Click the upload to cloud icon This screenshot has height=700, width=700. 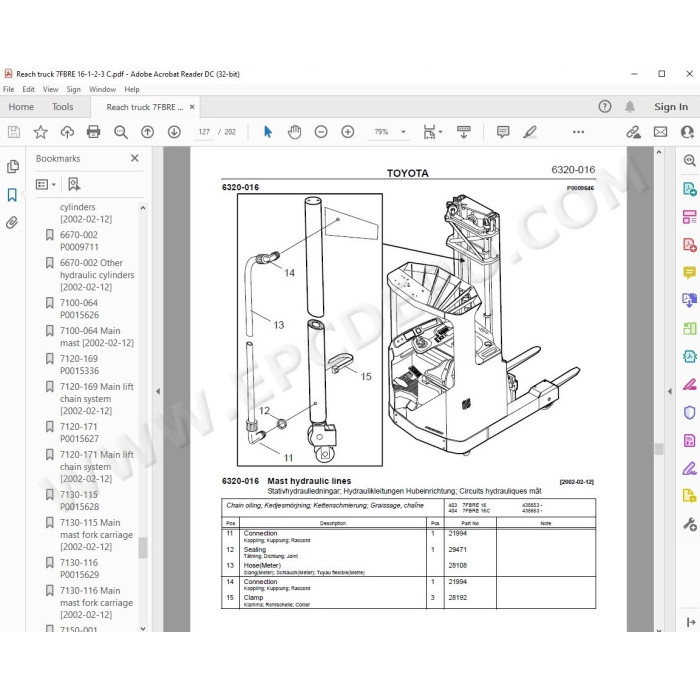[67, 132]
